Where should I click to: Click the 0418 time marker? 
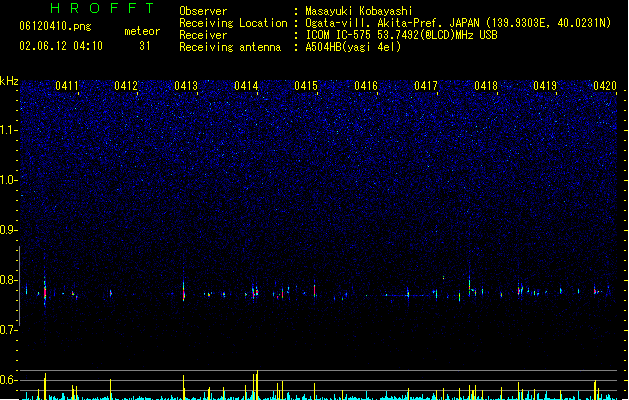[x=486, y=86]
